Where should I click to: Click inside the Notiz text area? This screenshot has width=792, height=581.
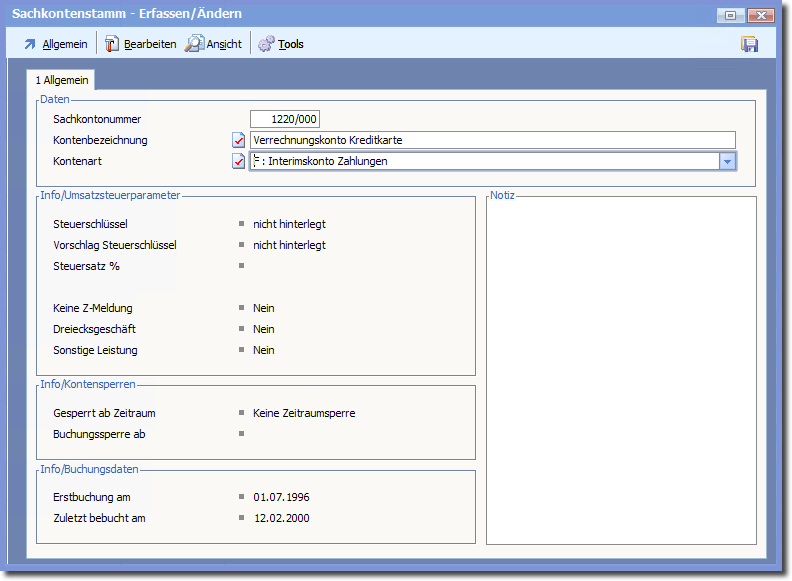point(620,370)
